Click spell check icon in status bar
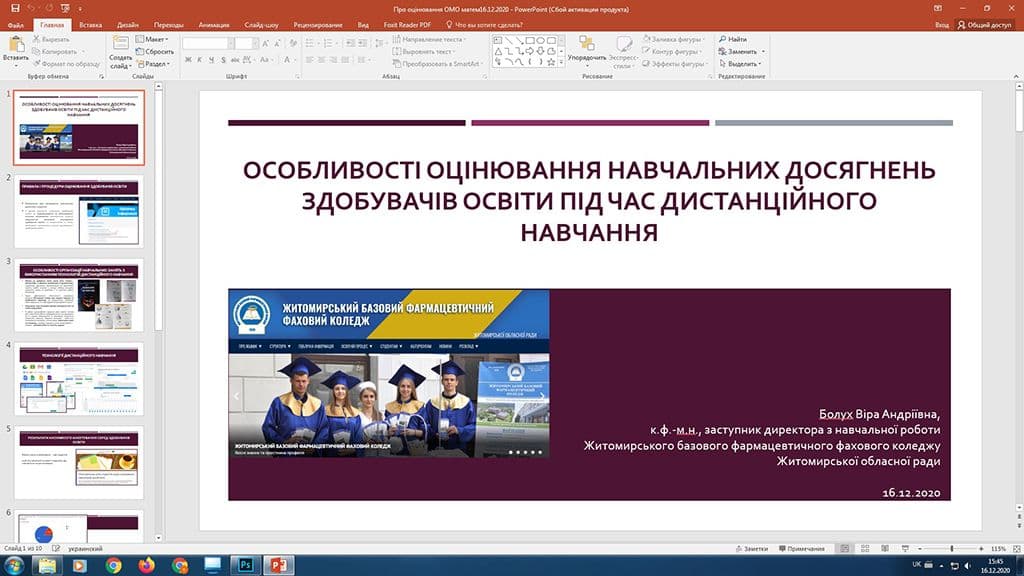This screenshot has height=576, width=1024. tap(56, 549)
